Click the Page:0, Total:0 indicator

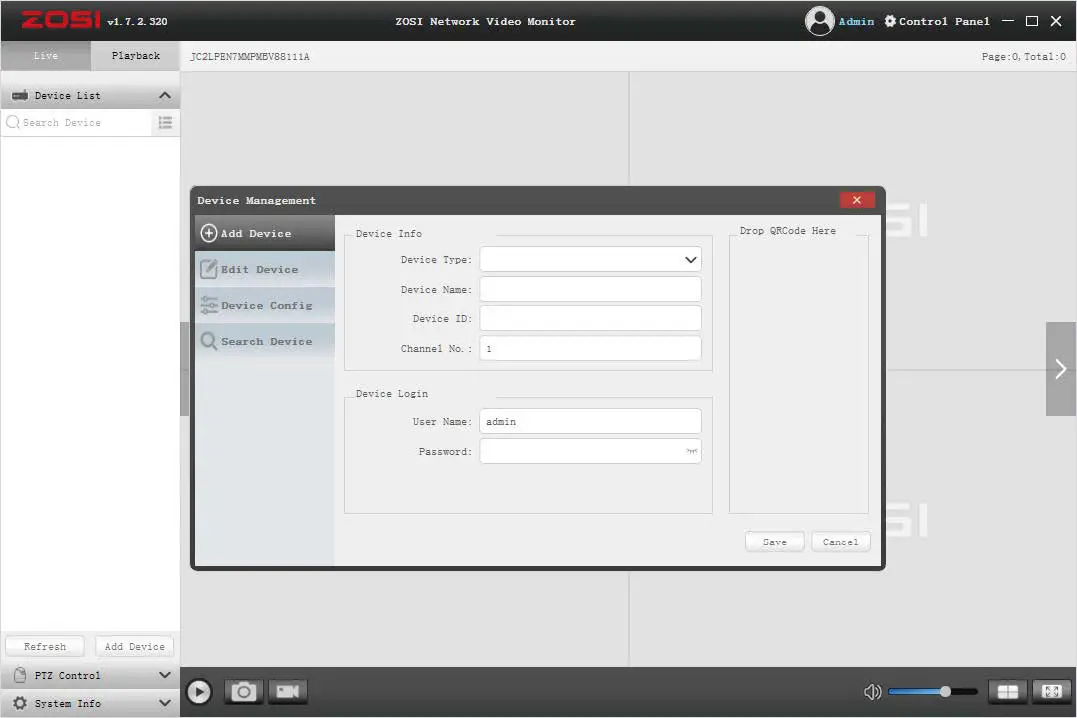click(x=1023, y=56)
